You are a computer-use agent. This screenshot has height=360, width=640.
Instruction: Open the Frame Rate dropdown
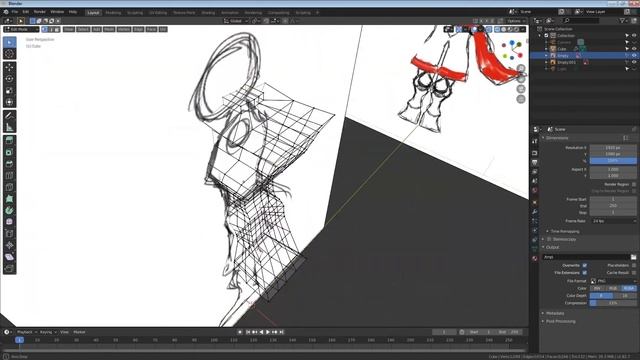(613, 221)
